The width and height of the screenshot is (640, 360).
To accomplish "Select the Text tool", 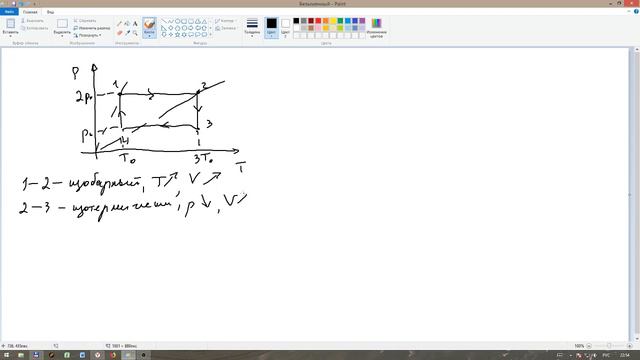I will 135,24.
